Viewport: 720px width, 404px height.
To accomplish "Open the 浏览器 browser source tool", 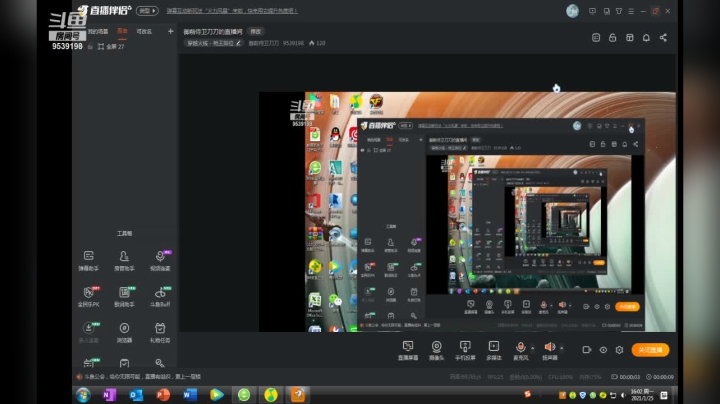I will [x=124, y=332].
